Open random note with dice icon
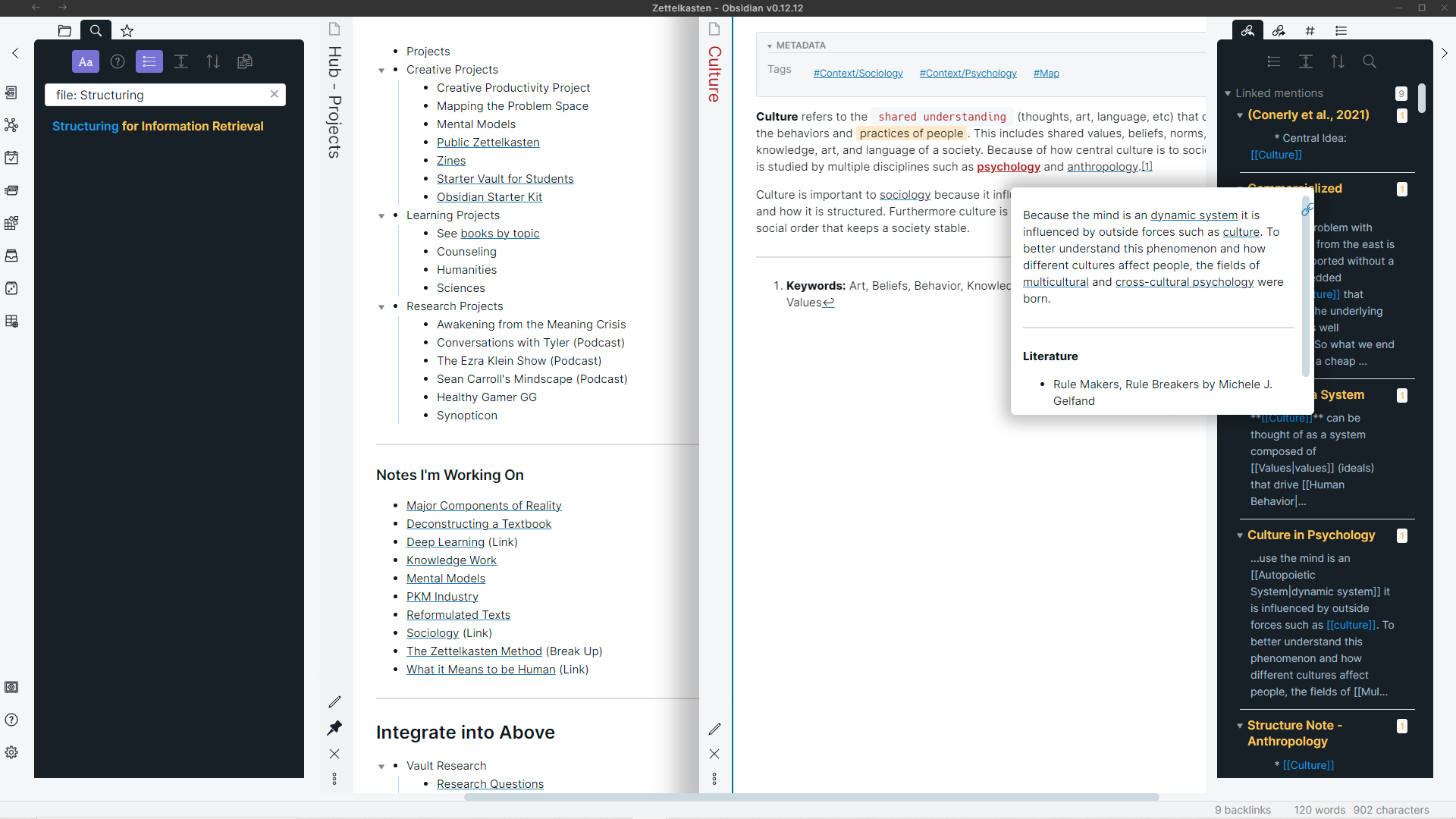Viewport: 1456px width, 819px height. [x=11, y=288]
